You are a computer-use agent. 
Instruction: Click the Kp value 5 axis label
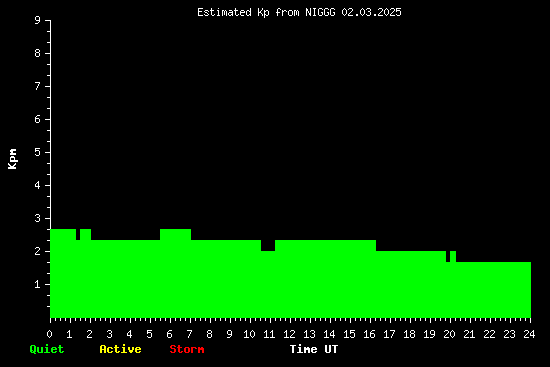point(38,152)
